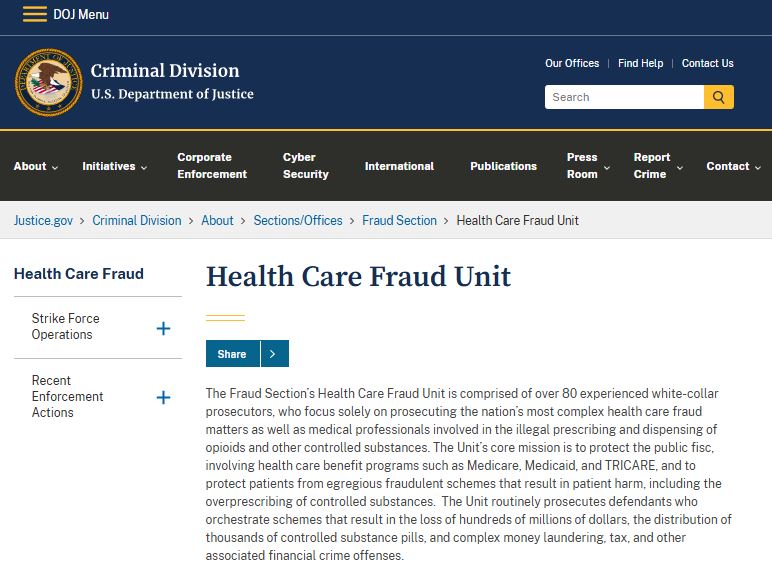Open the Contact dropdown in navigation

tap(734, 166)
